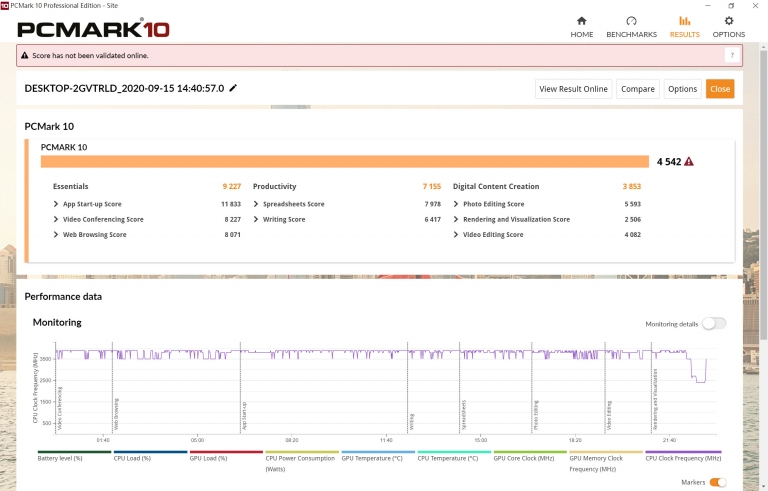Click the Productivity score 7 155
Viewport: 768px width, 491px height.
point(432,186)
